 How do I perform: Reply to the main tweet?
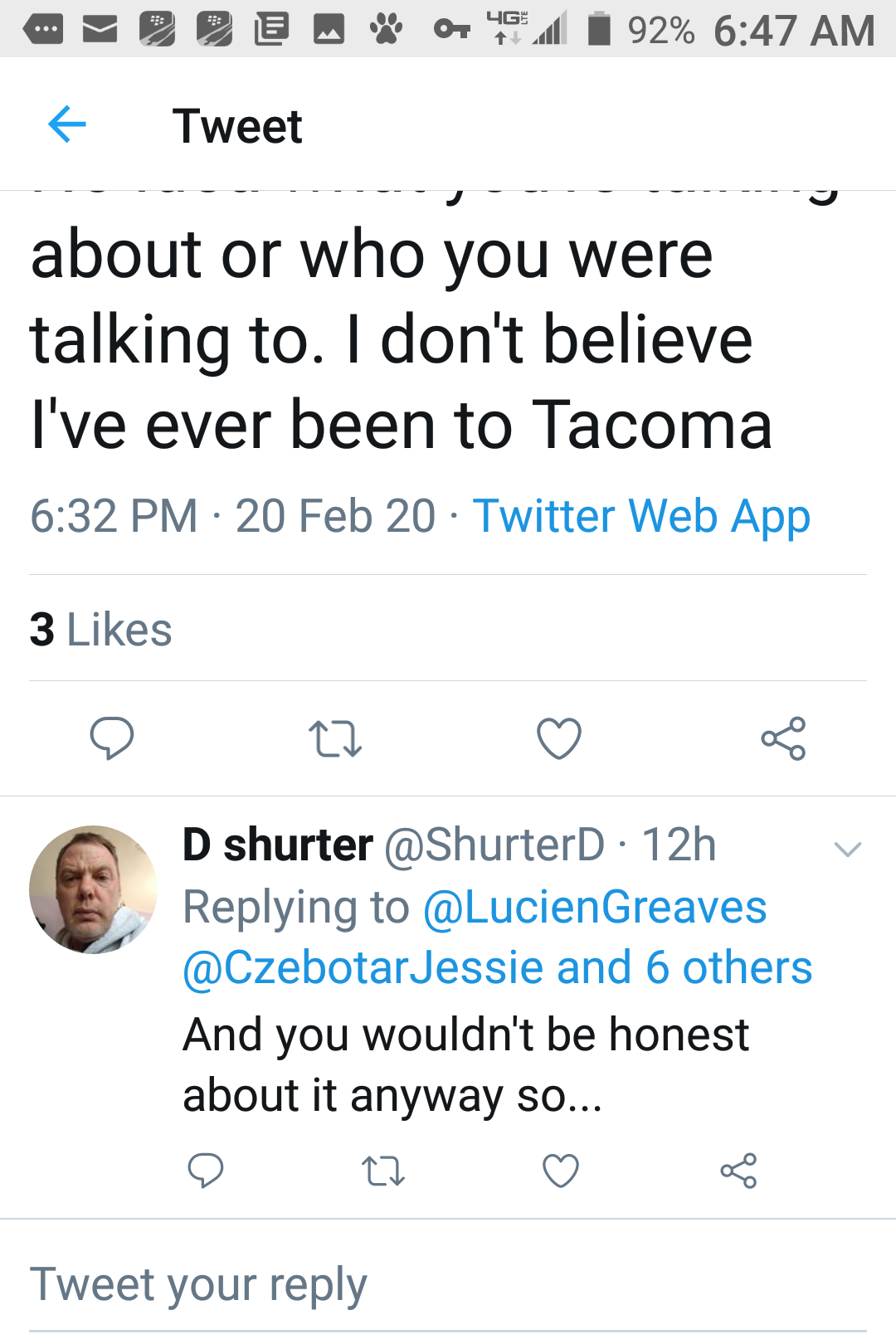(x=112, y=738)
